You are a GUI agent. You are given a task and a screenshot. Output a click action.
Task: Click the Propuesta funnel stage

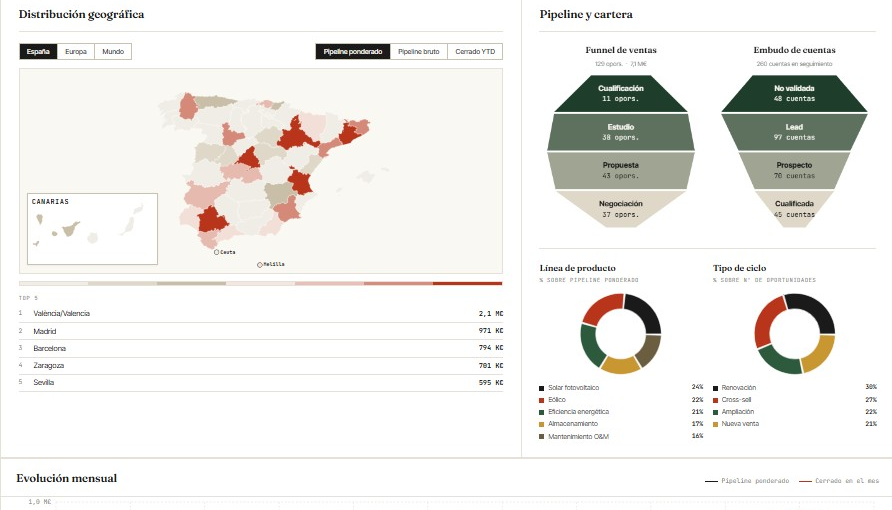pyautogui.click(x=621, y=171)
